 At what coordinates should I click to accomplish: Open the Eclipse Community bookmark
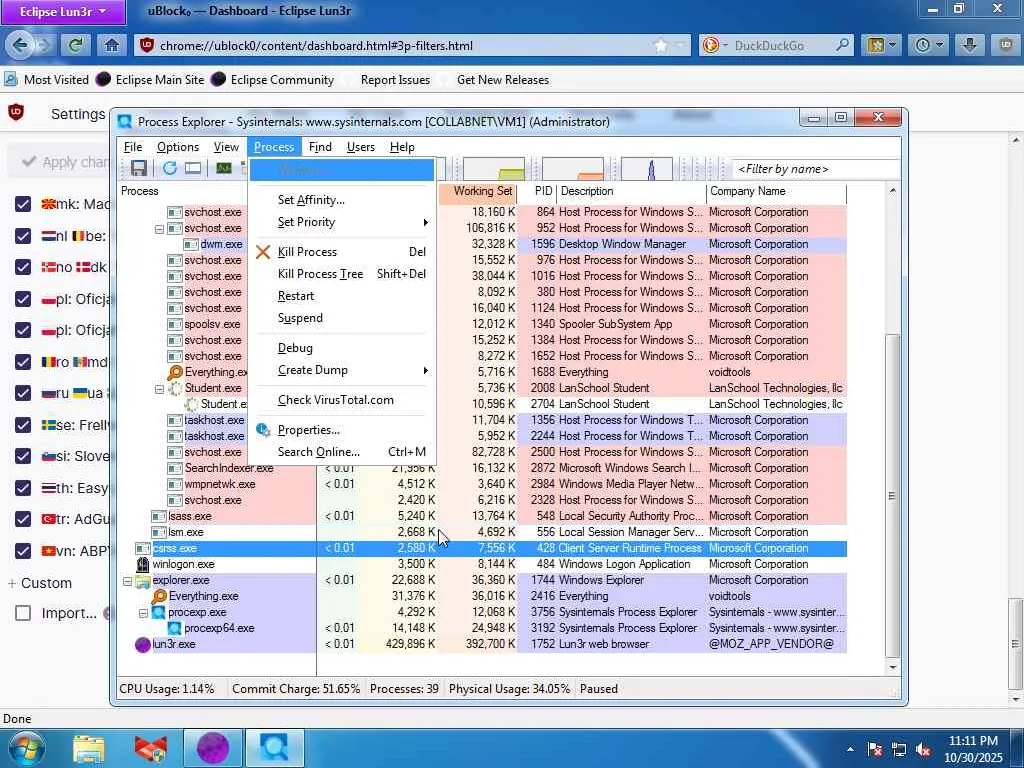(x=273, y=80)
